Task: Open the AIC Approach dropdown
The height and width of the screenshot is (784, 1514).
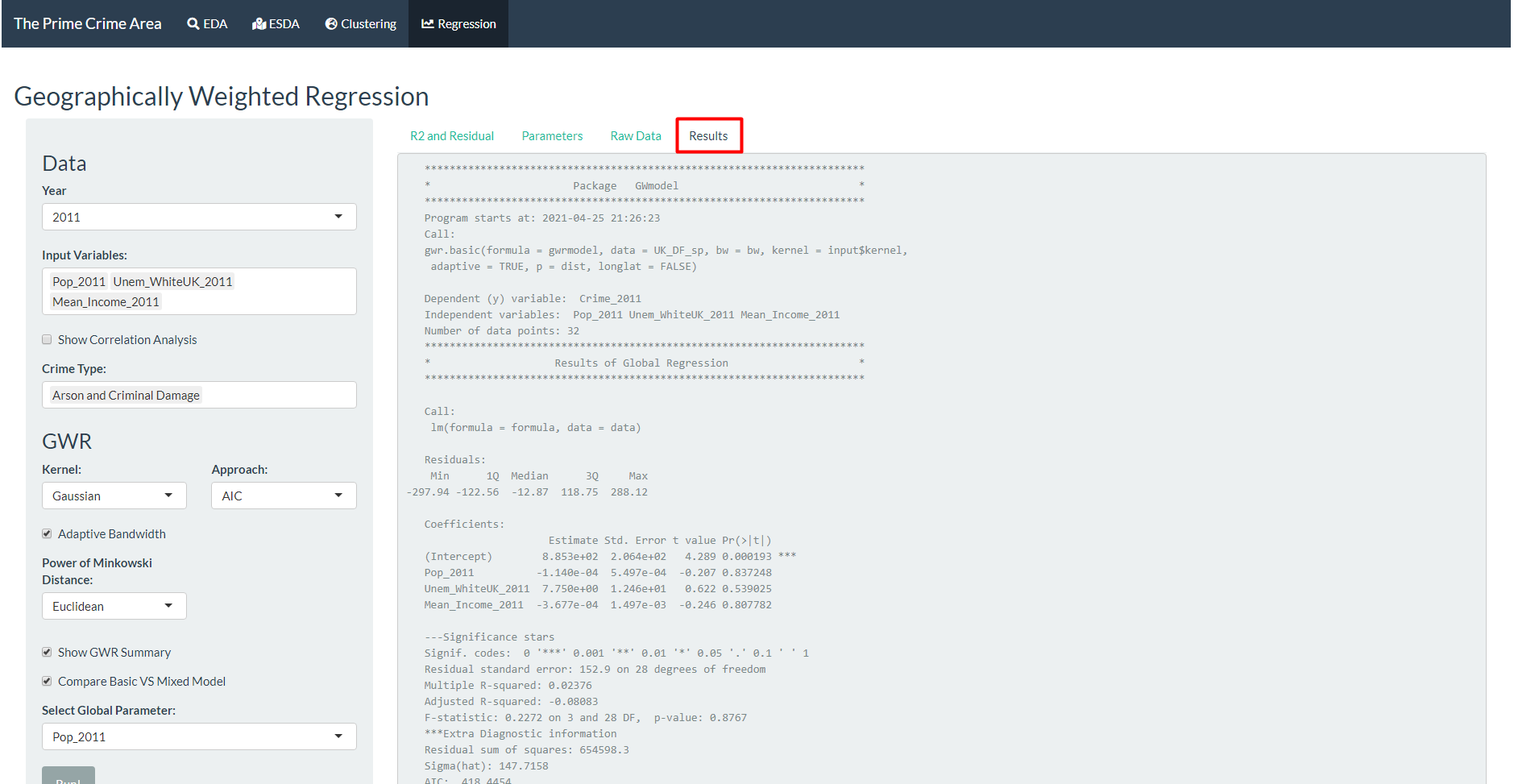Action: point(284,496)
